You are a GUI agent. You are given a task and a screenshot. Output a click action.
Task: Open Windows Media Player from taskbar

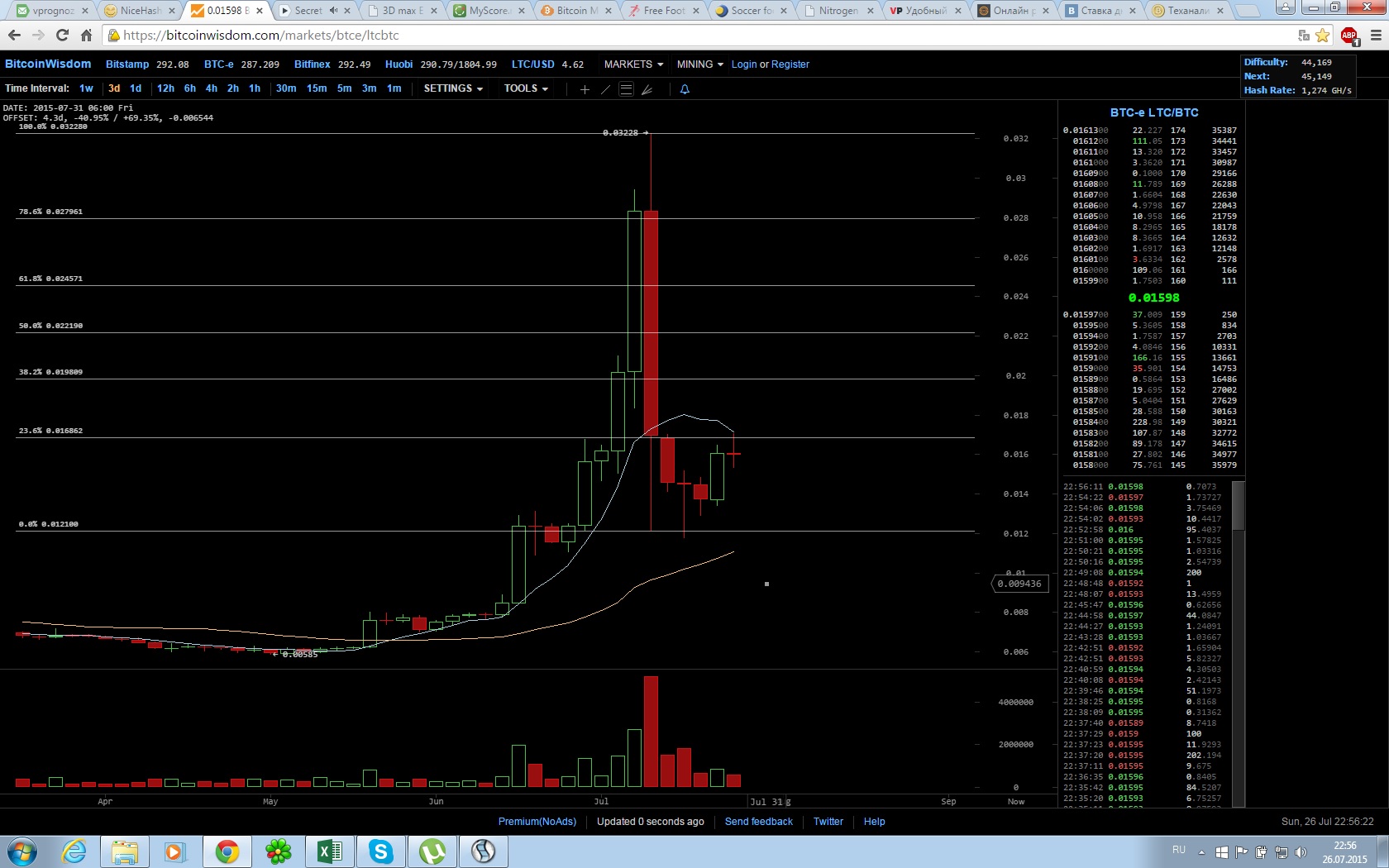pyautogui.click(x=174, y=851)
